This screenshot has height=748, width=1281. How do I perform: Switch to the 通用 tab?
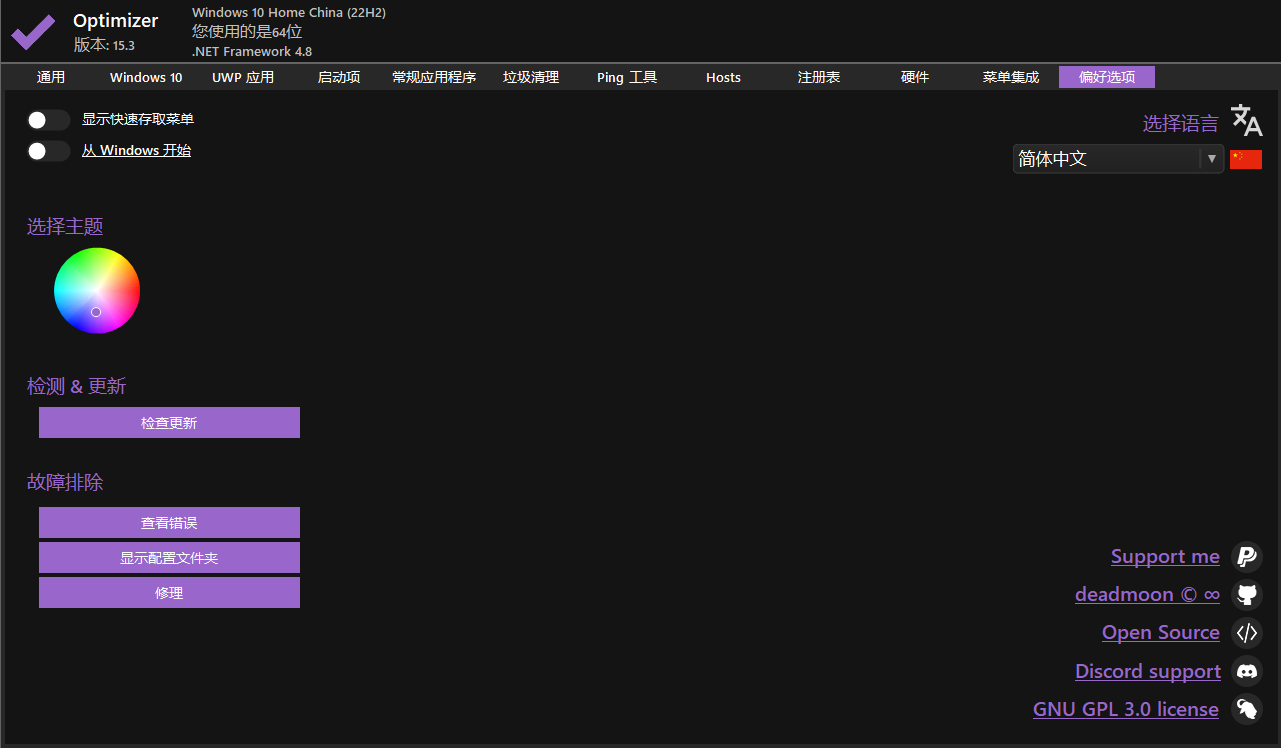pos(51,77)
